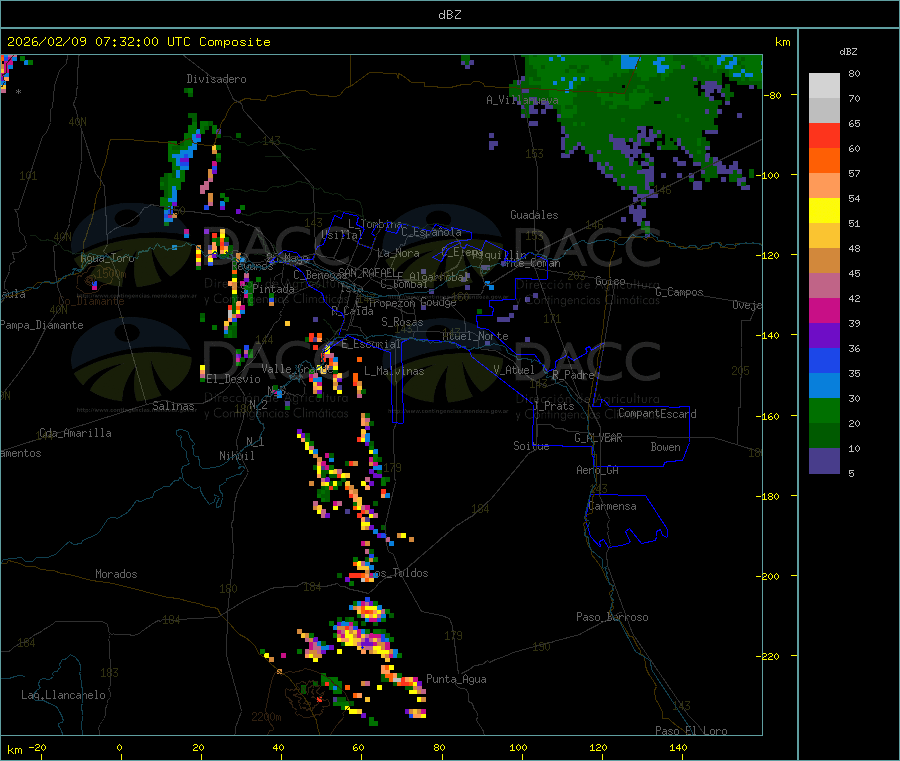Select the Paso_El_Loro label
Viewport: 900px width, 761px height.
(692, 731)
